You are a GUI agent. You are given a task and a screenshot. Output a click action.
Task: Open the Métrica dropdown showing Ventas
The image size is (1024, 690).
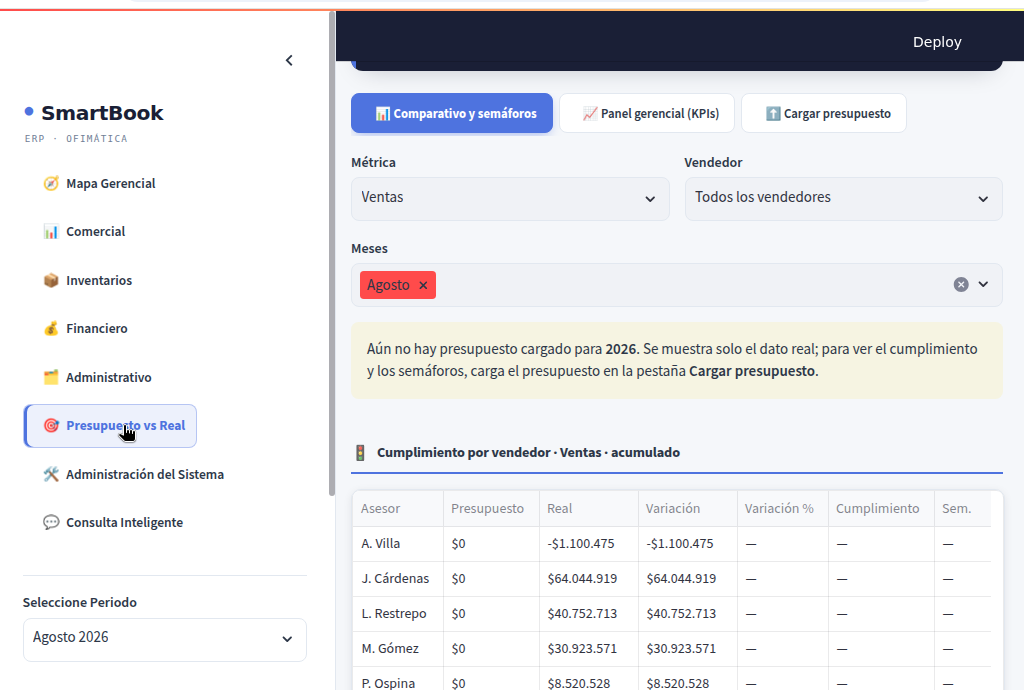[x=510, y=198]
